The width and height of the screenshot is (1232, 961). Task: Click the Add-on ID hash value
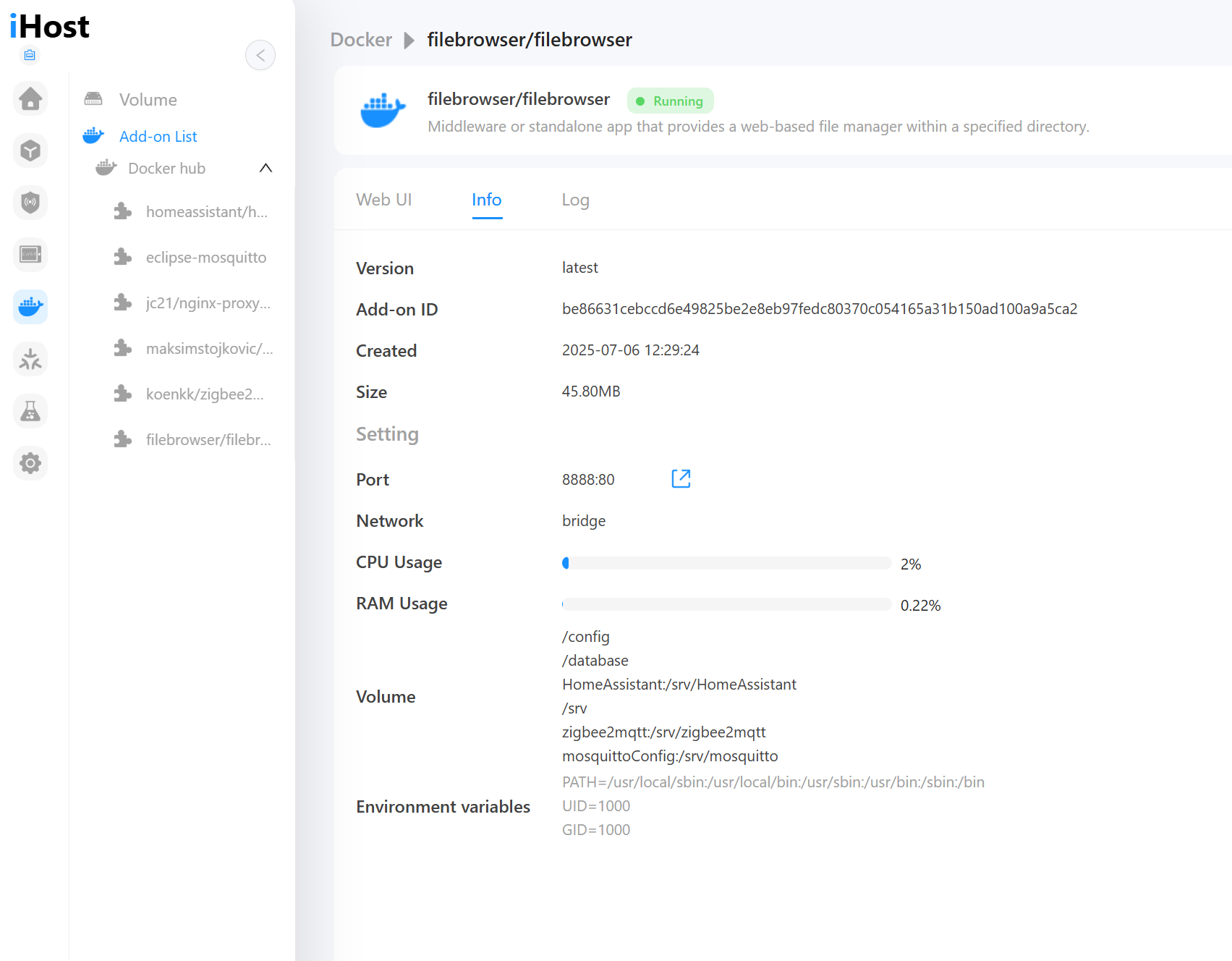pyautogui.click(x=820, y=309)
